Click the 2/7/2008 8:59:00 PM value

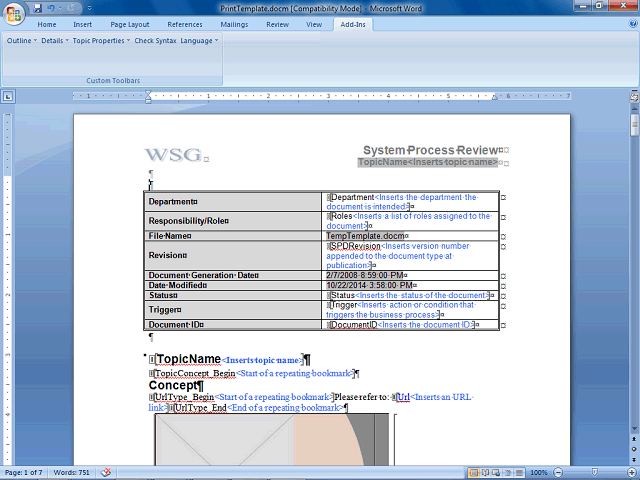[365, 275]
